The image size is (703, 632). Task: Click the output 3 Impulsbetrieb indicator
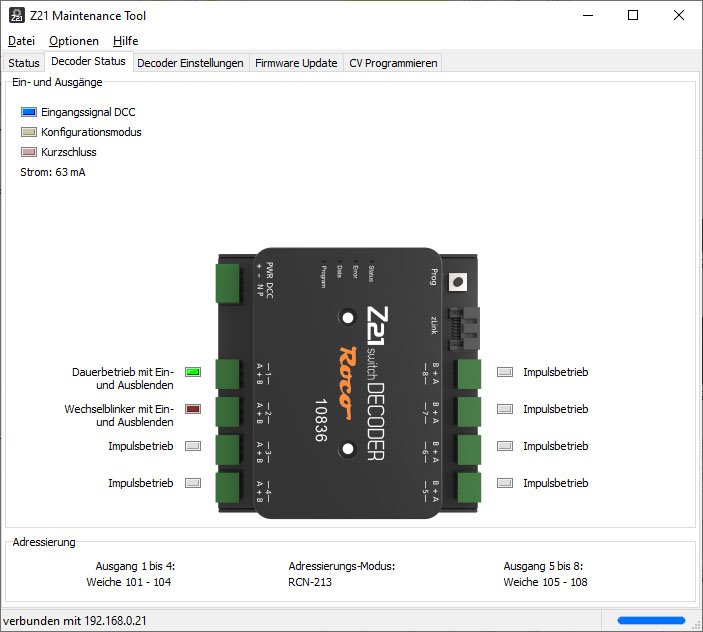193,446
